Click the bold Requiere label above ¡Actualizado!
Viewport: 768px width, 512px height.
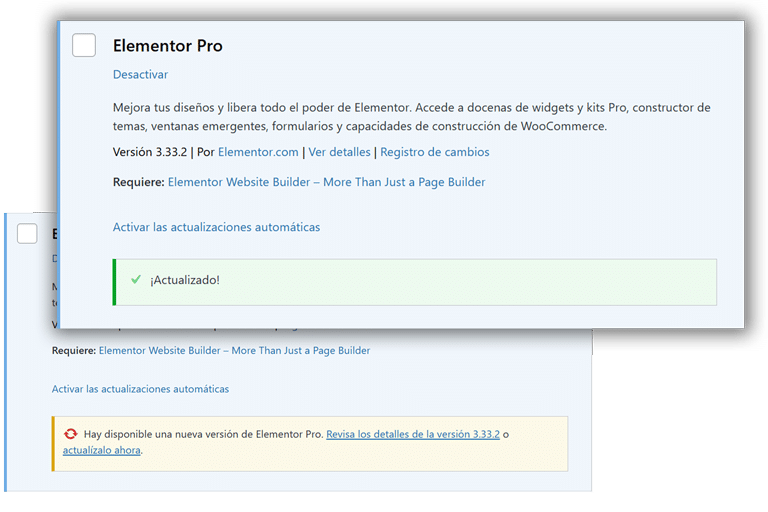(138, 182)
